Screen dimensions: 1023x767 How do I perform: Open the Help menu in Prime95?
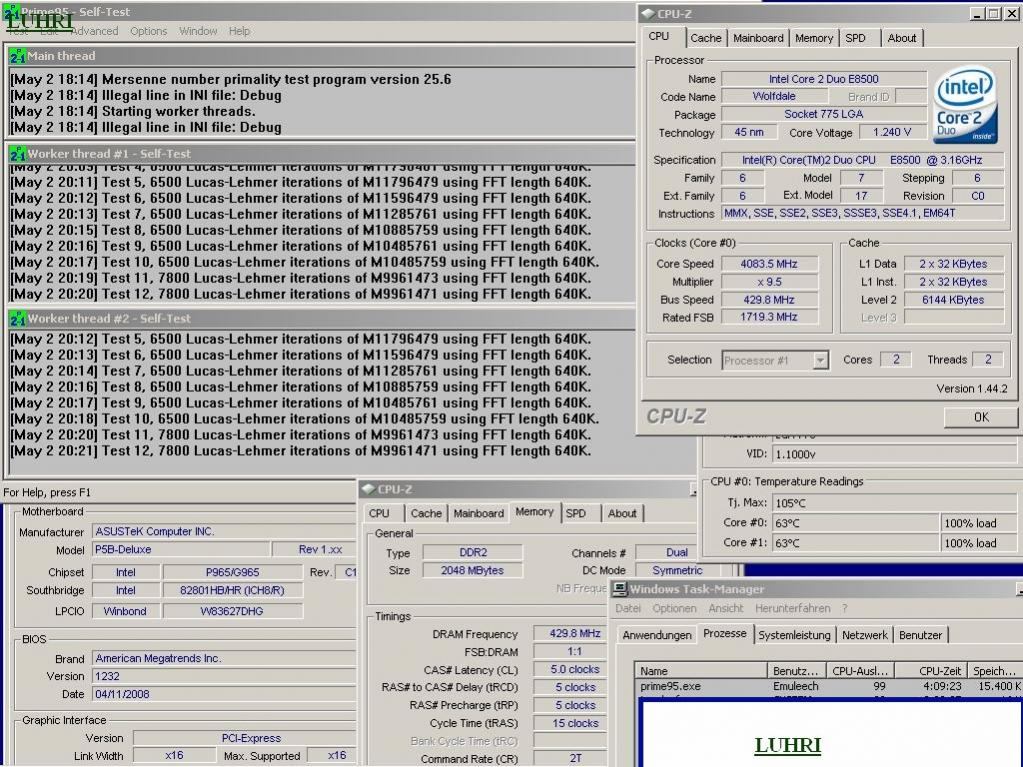(239, 31)
